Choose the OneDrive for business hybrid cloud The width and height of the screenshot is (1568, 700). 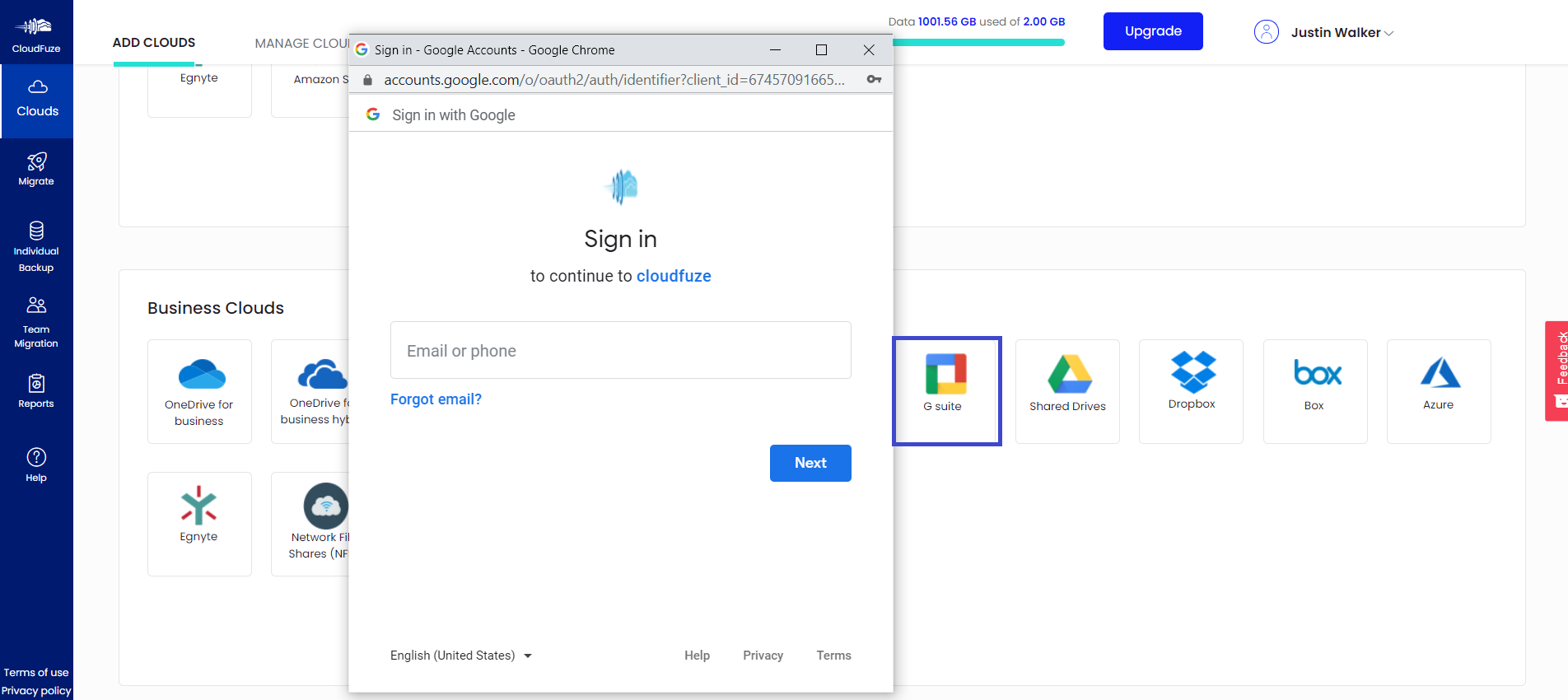310,391
